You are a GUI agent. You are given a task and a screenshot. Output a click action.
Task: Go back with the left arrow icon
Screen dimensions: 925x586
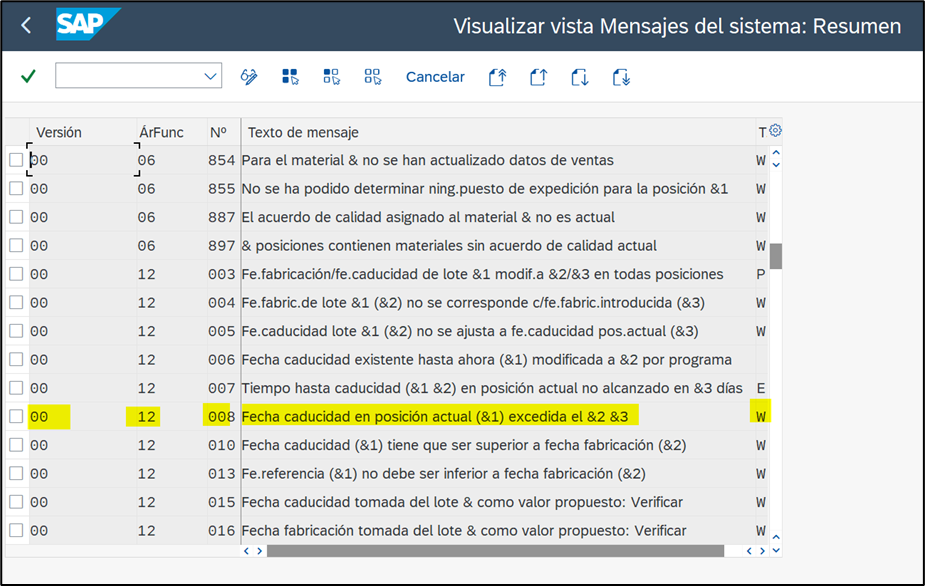pyautogui.click(x=26, y=25)
